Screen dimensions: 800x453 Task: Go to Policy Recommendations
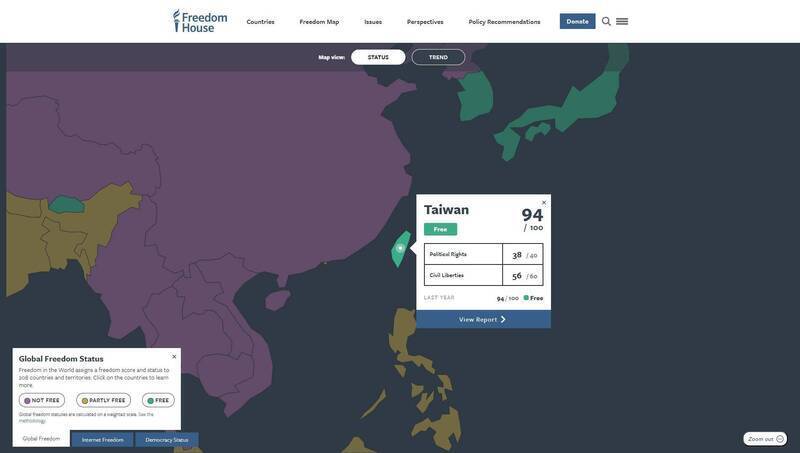[x=504, y=22]
